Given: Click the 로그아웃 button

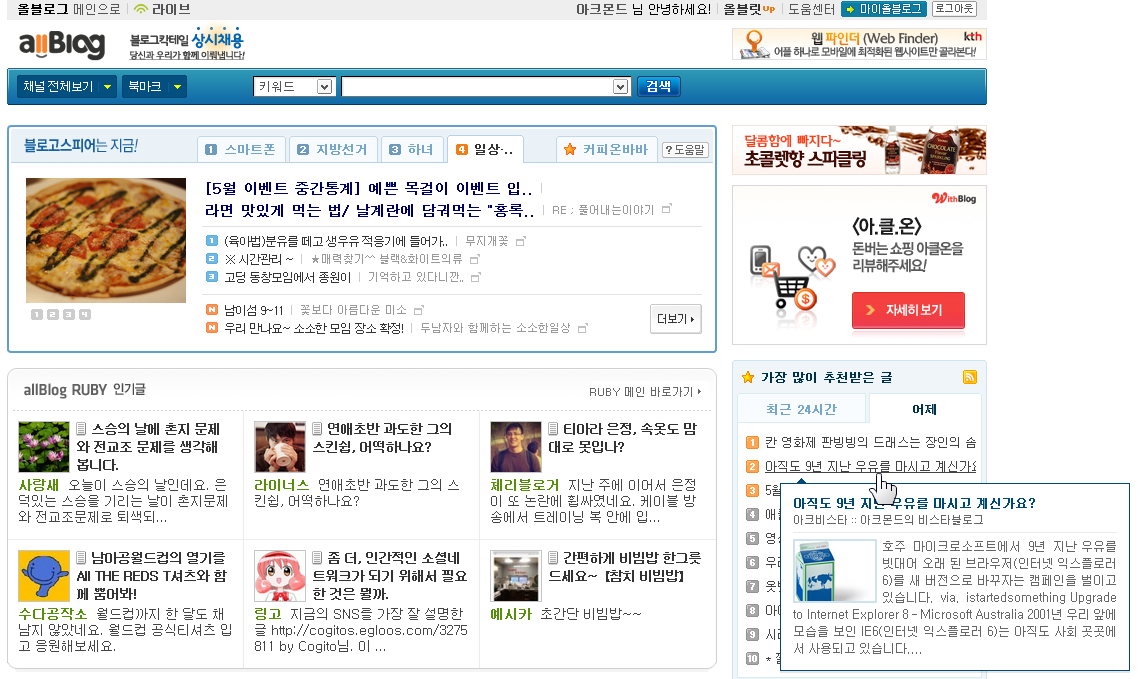Looking at the screenshot, I should [x=954, y=9].
